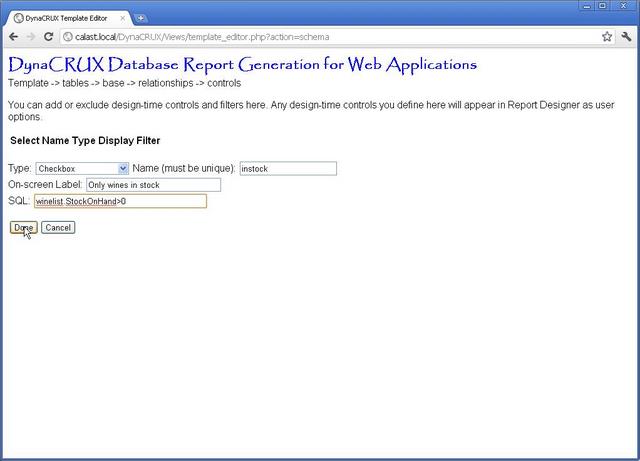This screenshot has width=640, height=461.
Task: Click the page-info globe icon in address bar
Action: pos(68,37)
